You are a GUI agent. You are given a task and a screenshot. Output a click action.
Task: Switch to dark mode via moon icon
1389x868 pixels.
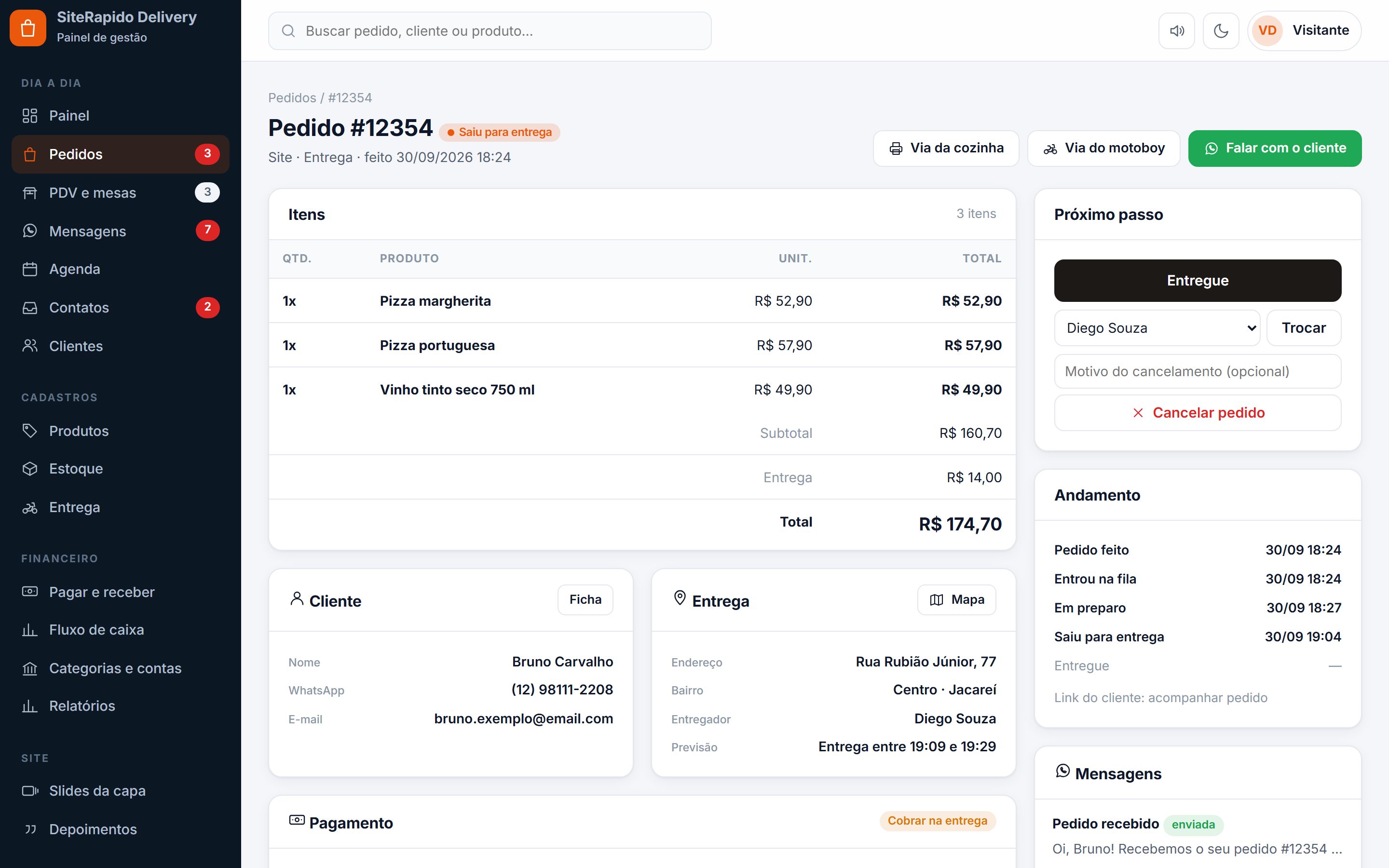pyautogui.click(x=1221, y=31)
